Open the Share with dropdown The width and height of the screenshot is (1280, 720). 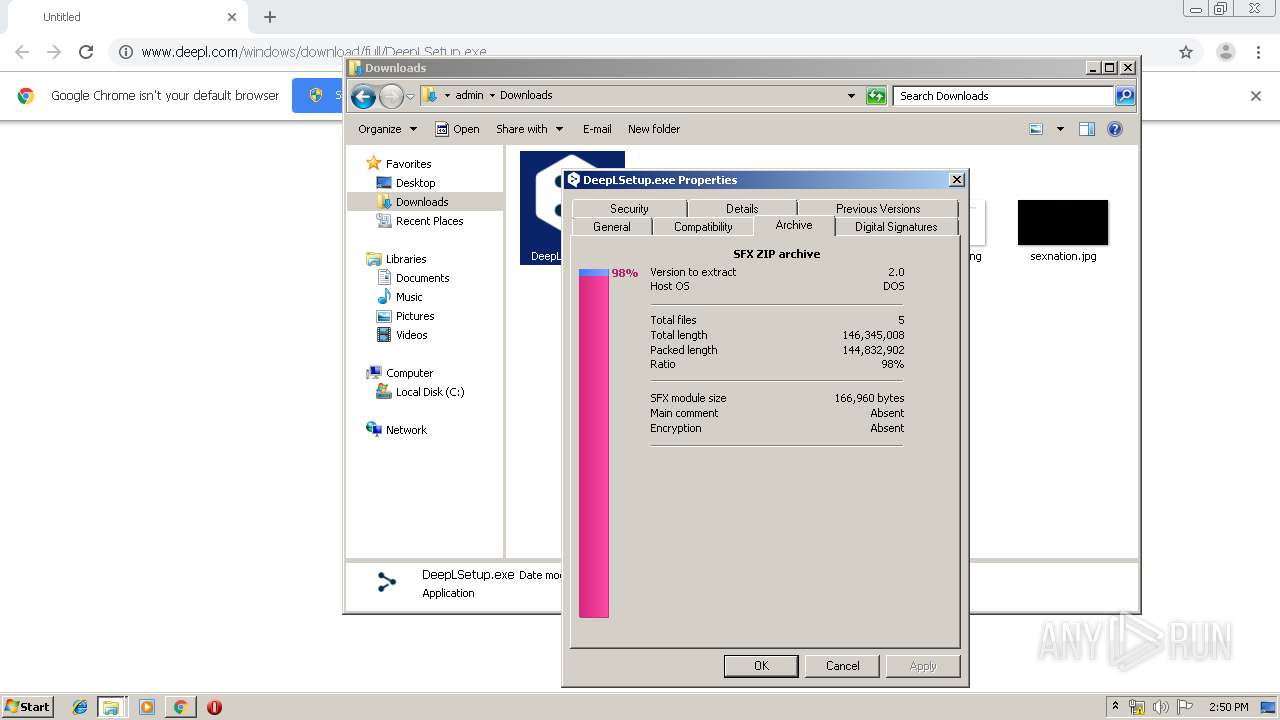point(530,129)
